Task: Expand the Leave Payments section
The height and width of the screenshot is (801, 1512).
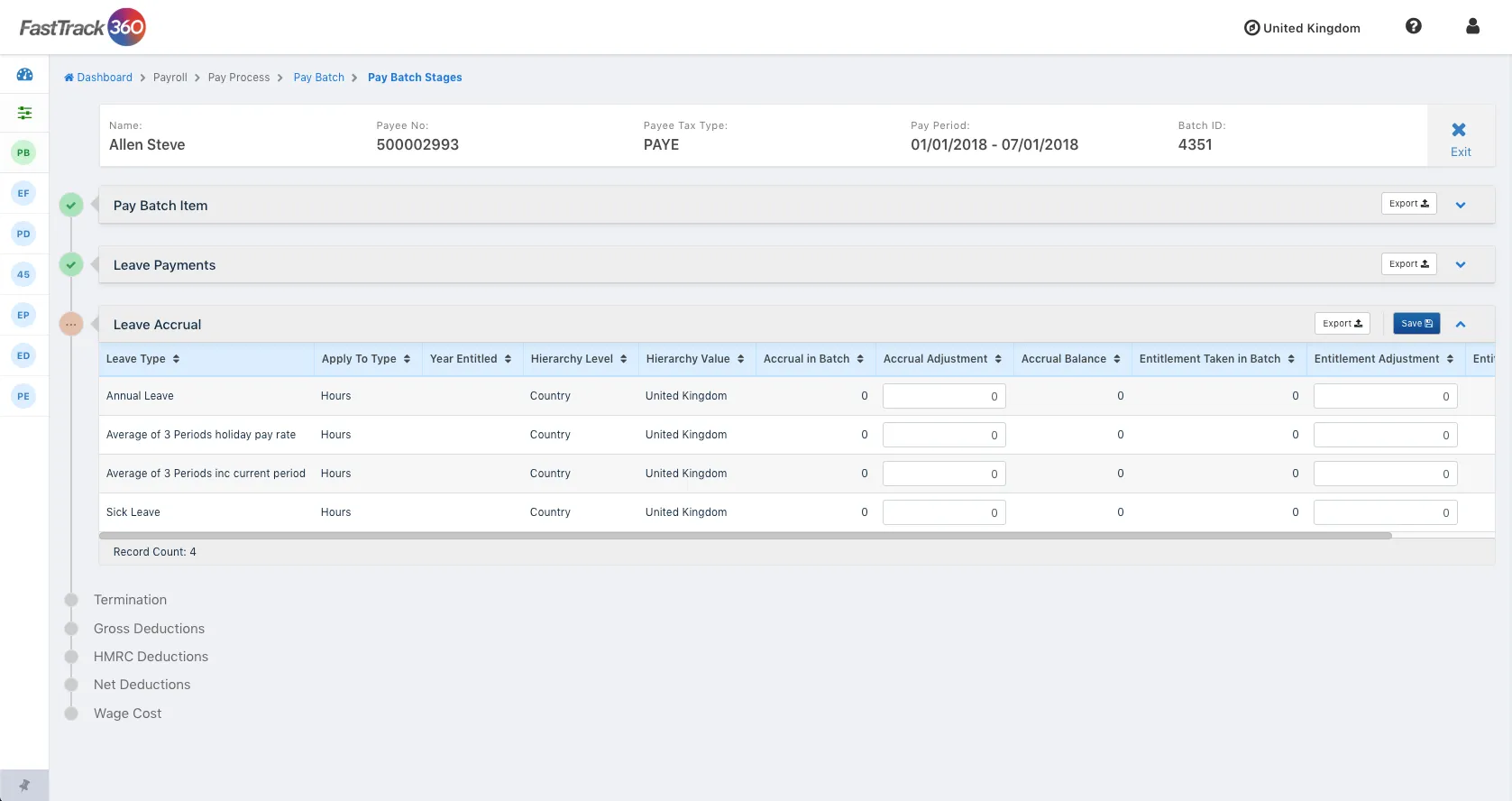Action: [x=1460, y=265]
